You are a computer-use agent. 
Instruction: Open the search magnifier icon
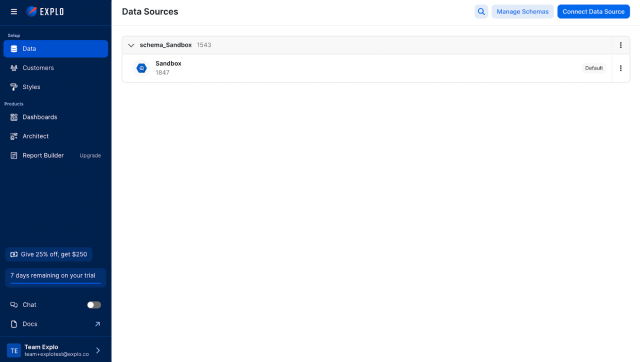click(x=481, y=11)
